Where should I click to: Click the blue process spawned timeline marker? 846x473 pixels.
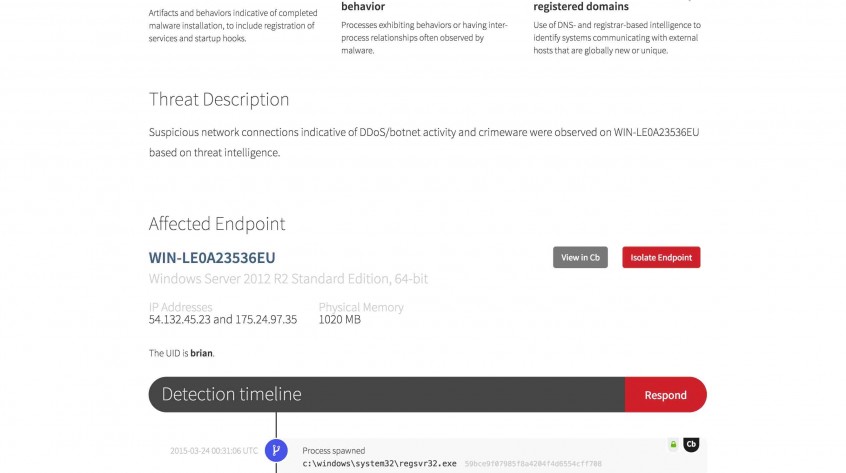tap(276, 450)
